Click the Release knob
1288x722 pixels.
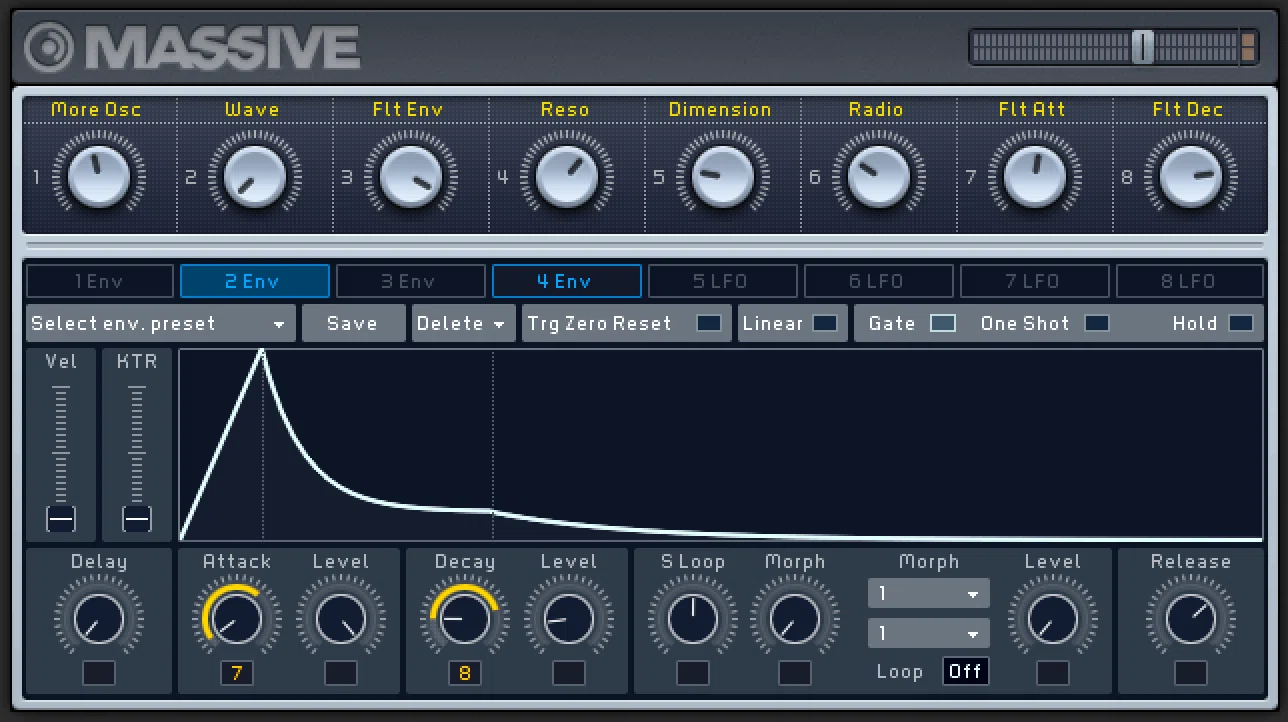click(1191, 619)
